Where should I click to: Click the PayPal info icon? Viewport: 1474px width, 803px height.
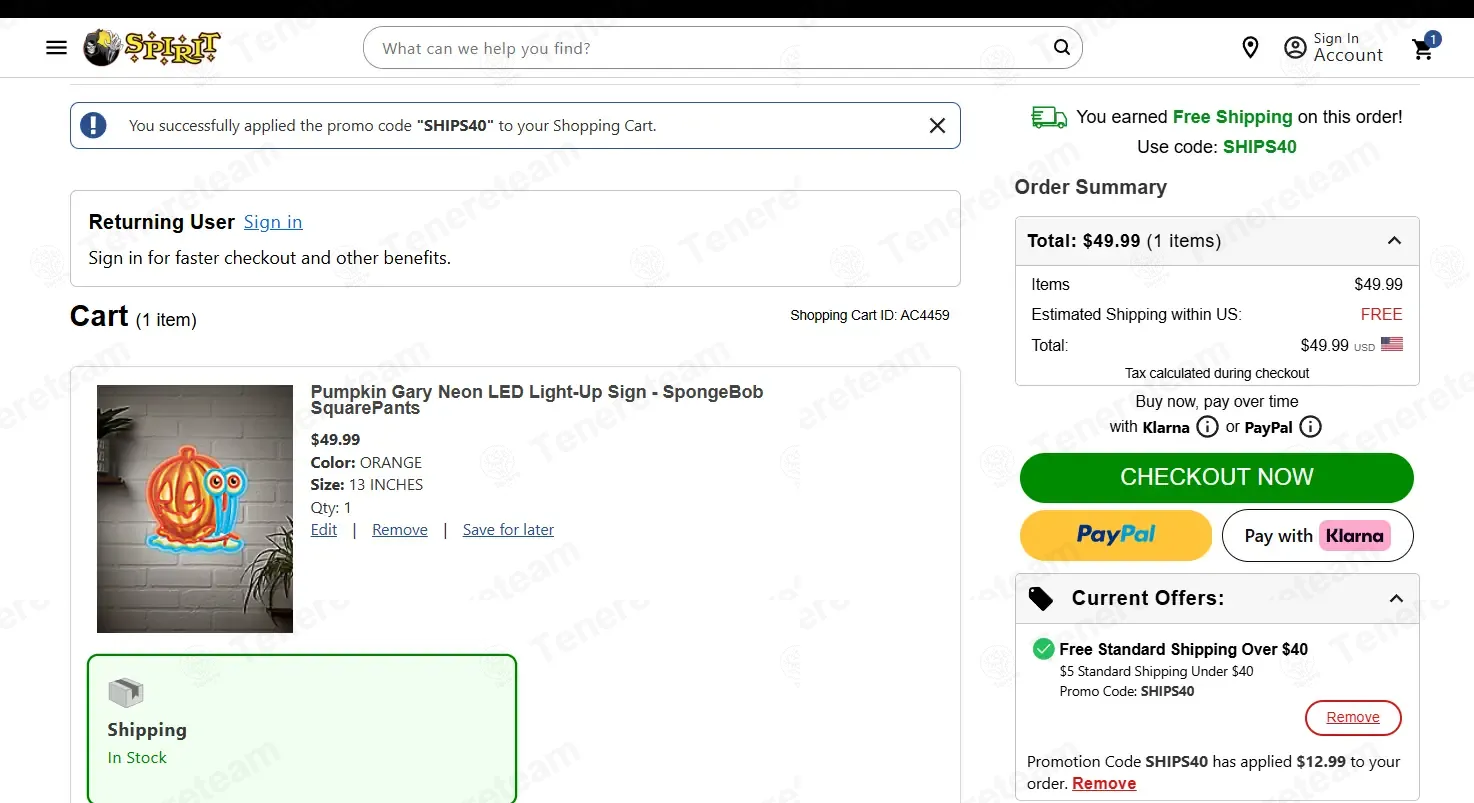point(1310,427)
